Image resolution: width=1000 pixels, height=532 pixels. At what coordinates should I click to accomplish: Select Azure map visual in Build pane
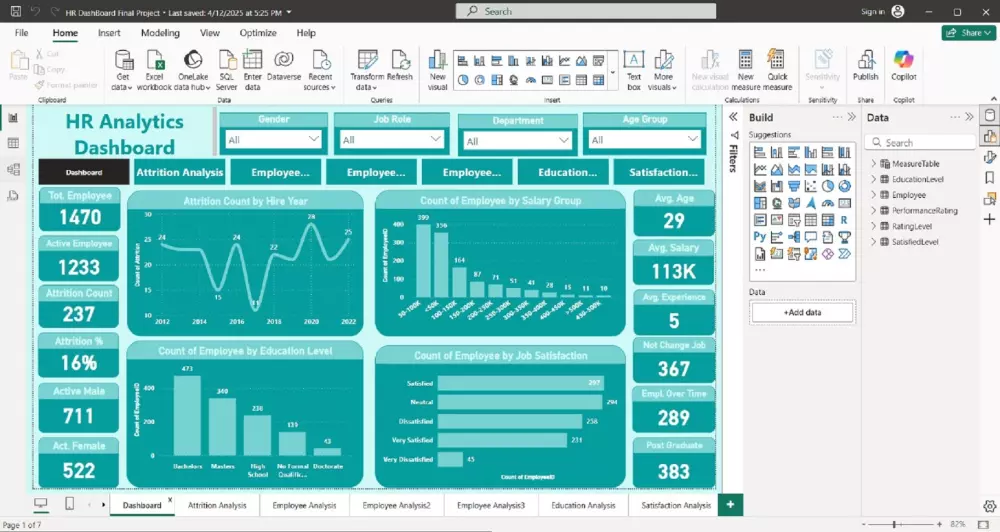click(811, 203)
